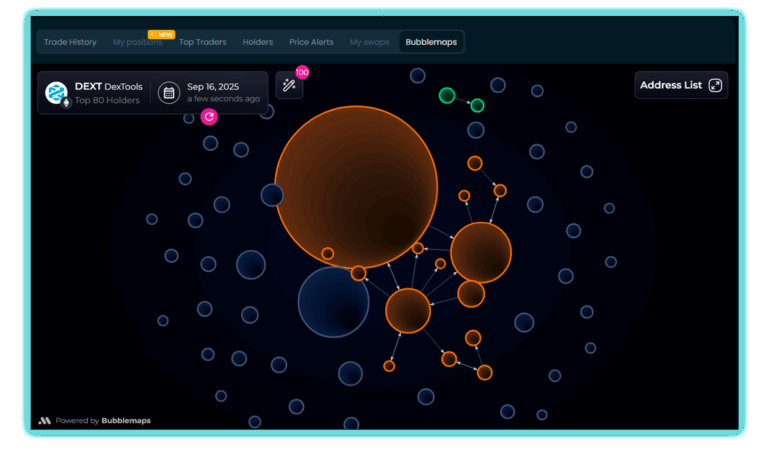Open the My positions tab
The image size is (768, 449).
(137, 42)
